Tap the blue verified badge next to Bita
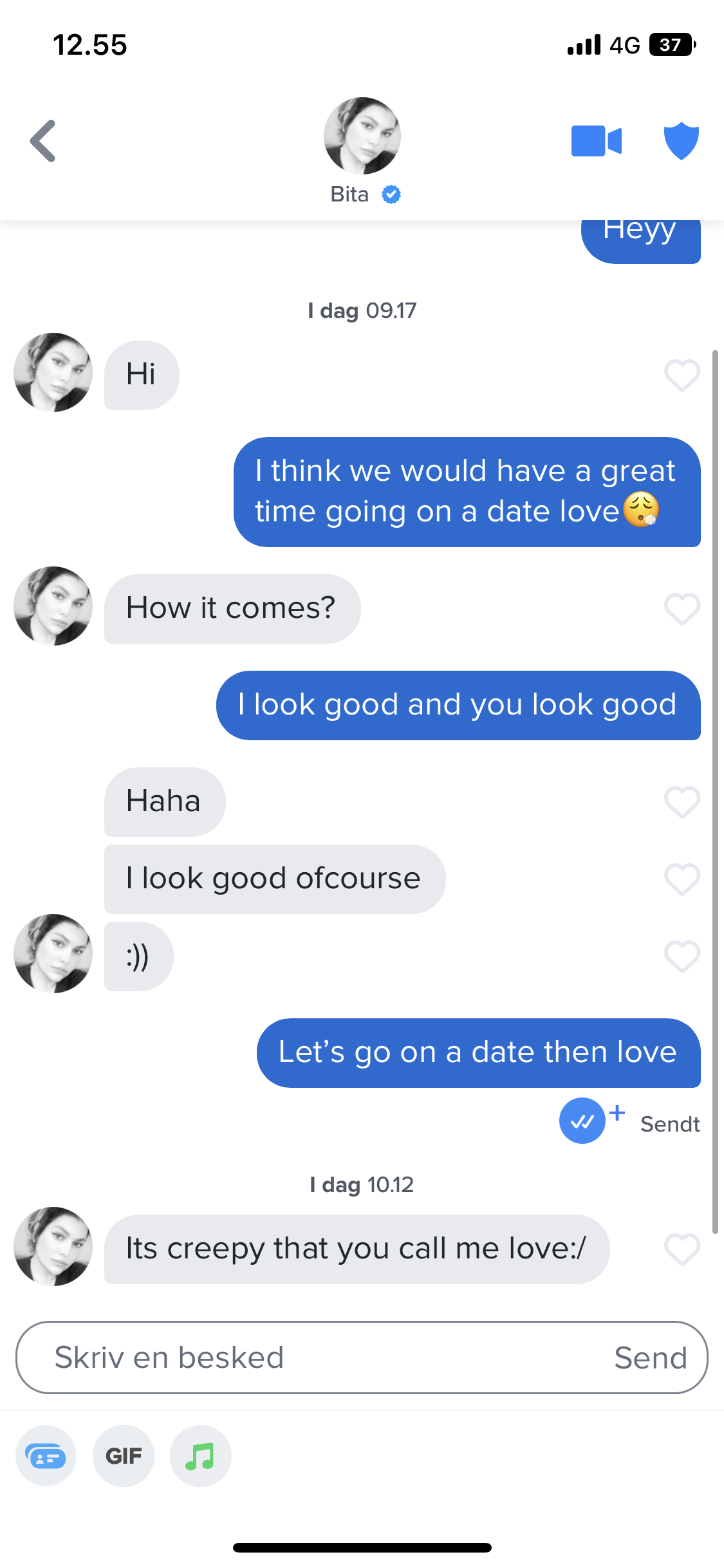Viewport: 724px width, 1568px height. (x=391, y=194)
